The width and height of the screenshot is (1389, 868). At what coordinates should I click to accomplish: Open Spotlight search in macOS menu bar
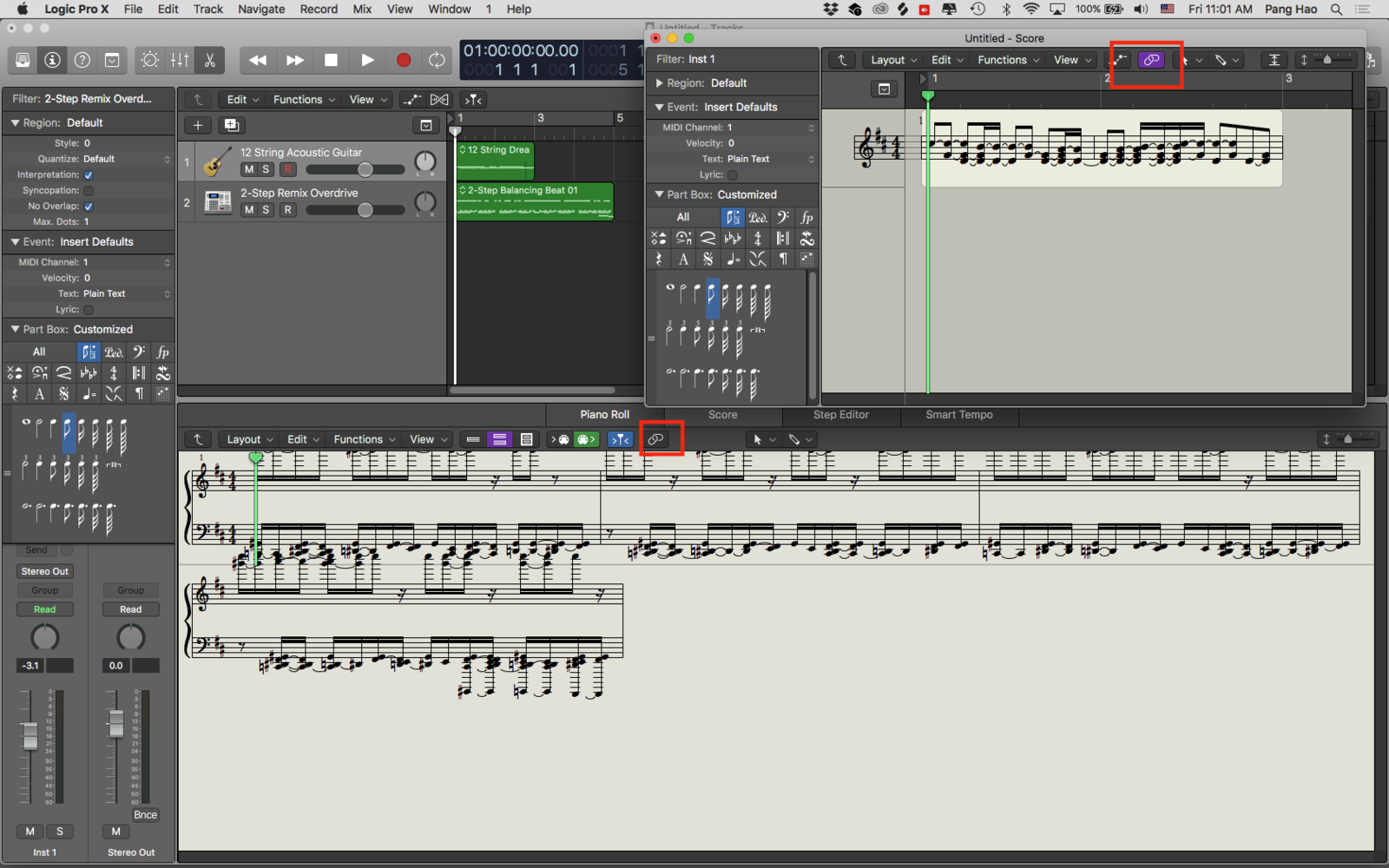[x=1337, y=9]
